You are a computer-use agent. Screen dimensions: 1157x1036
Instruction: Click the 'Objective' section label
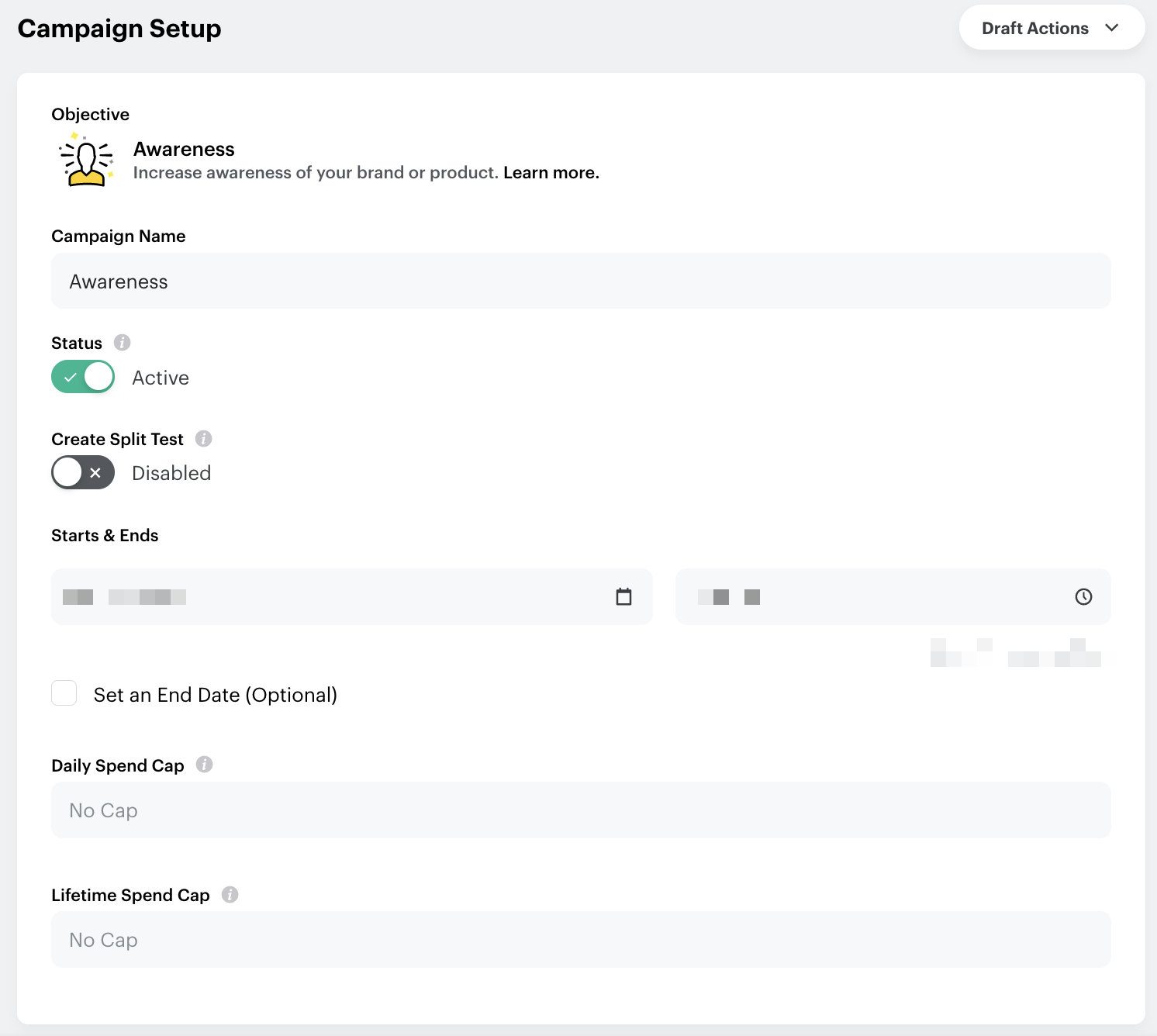tap(91, 114)
